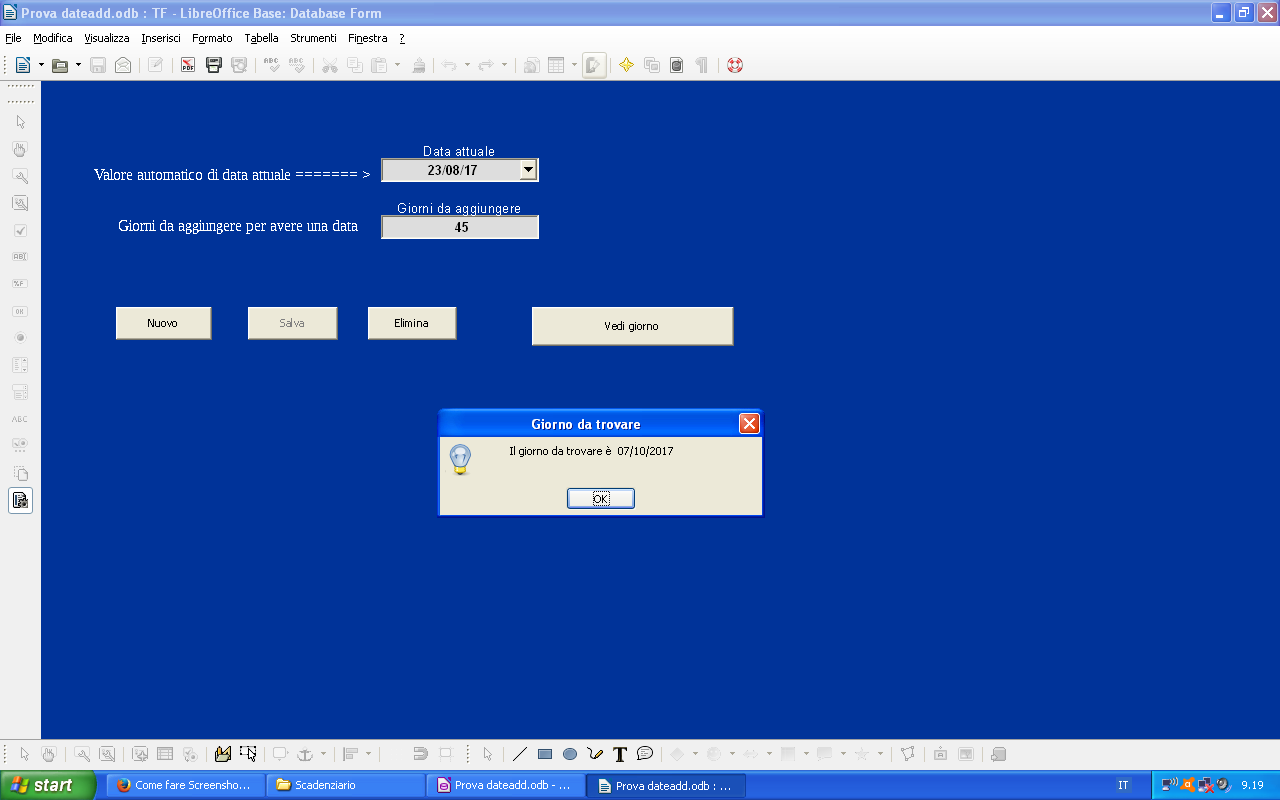The width and height of the screenshot is (1280, 800).
Task: Click the Navigator star icon
Action: (626, 65)
